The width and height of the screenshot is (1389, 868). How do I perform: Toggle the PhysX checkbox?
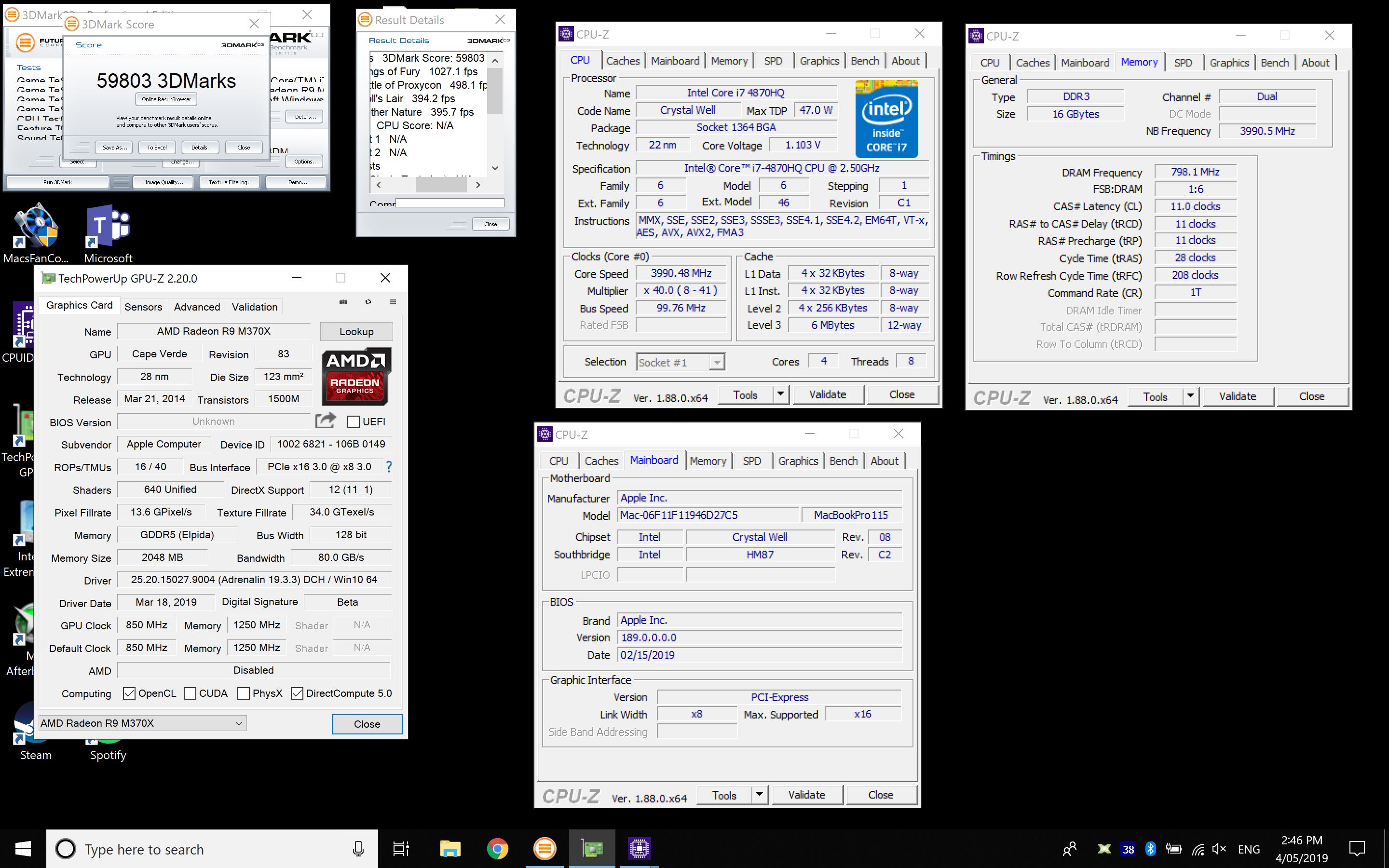pyautogui.click(x=244, y=693)
